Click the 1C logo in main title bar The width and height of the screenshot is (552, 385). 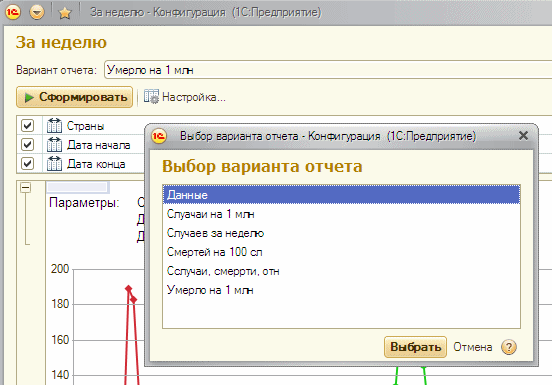13,12
